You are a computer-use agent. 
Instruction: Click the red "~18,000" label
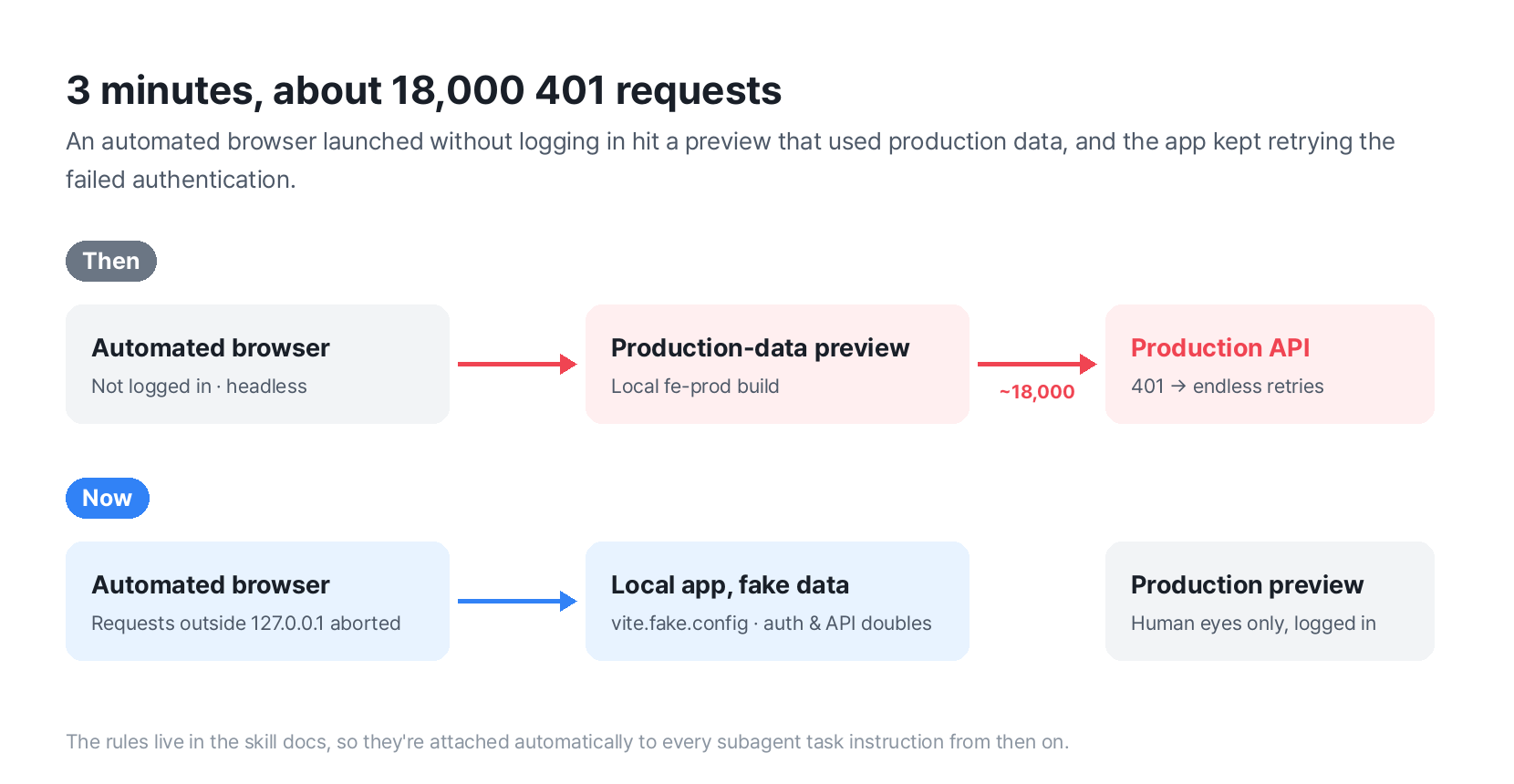(x=1037, y=392)
